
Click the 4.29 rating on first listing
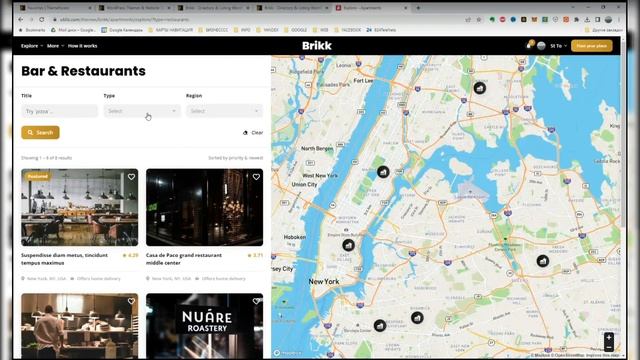tap(131, 255)
